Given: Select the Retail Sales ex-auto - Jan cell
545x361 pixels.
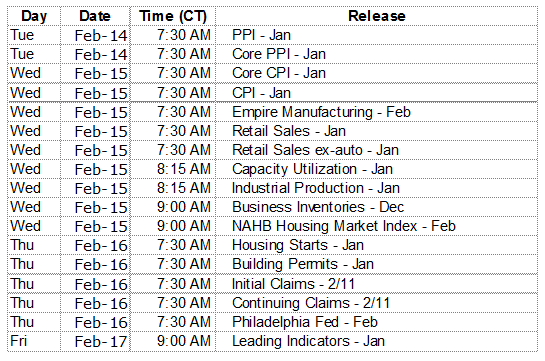Looking at the screenshot, I should point(376,150).
